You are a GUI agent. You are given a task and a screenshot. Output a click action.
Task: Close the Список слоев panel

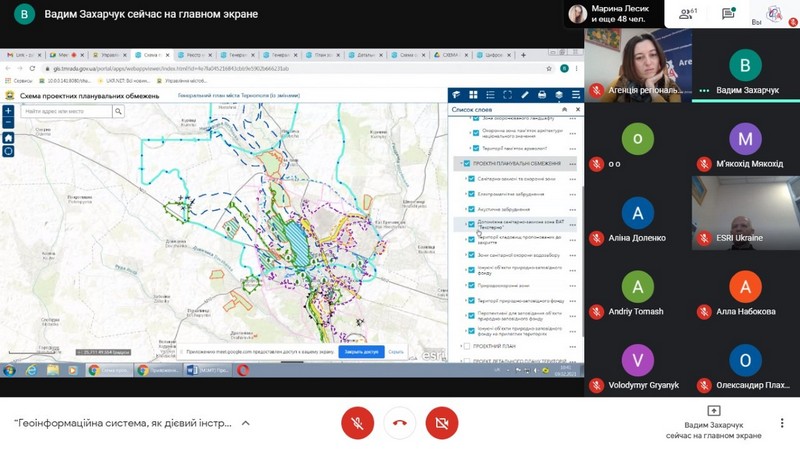click(x=578, y=109)
